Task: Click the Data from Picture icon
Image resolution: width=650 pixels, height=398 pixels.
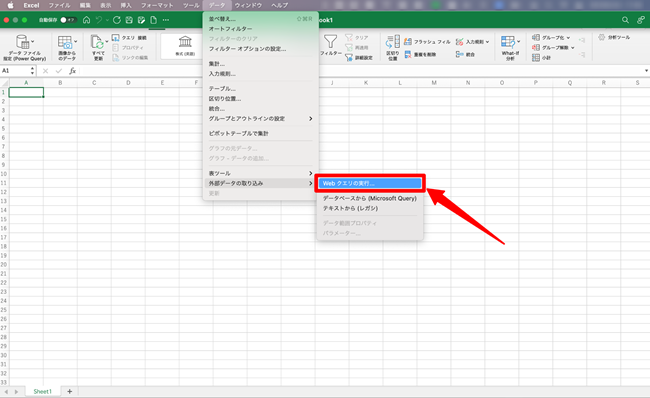Action: [x=65, y=42]
